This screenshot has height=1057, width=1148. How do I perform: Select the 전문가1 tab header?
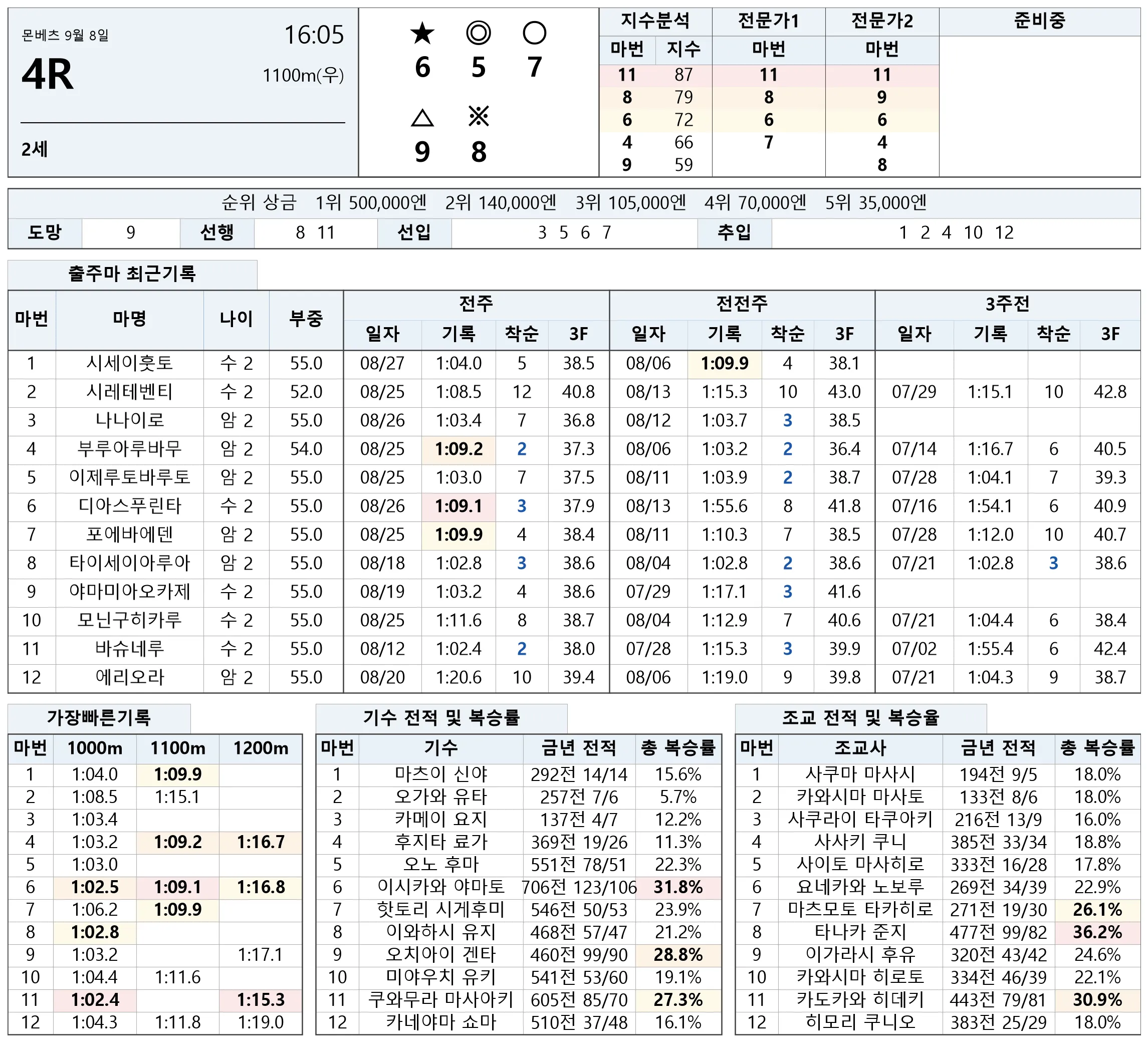[x=768, y=21]
